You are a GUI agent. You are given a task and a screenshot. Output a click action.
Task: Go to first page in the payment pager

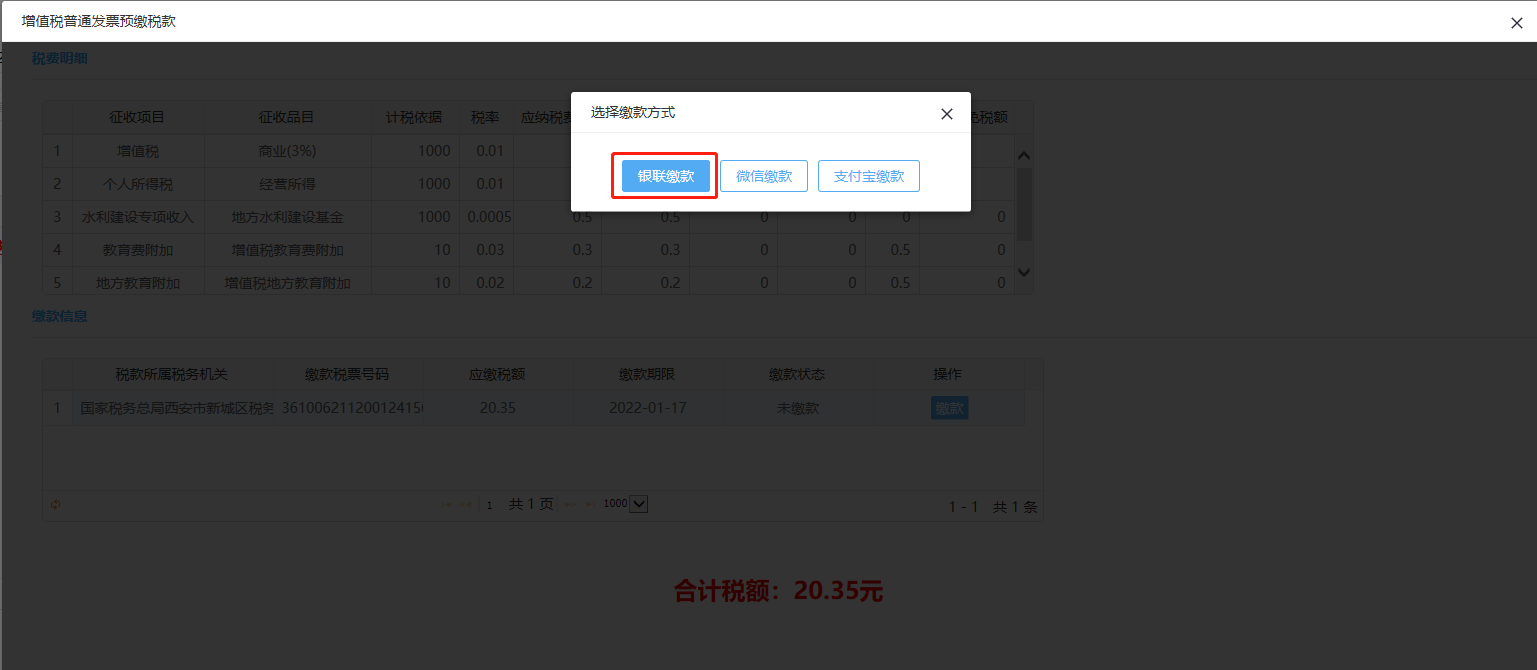(449, 505)
